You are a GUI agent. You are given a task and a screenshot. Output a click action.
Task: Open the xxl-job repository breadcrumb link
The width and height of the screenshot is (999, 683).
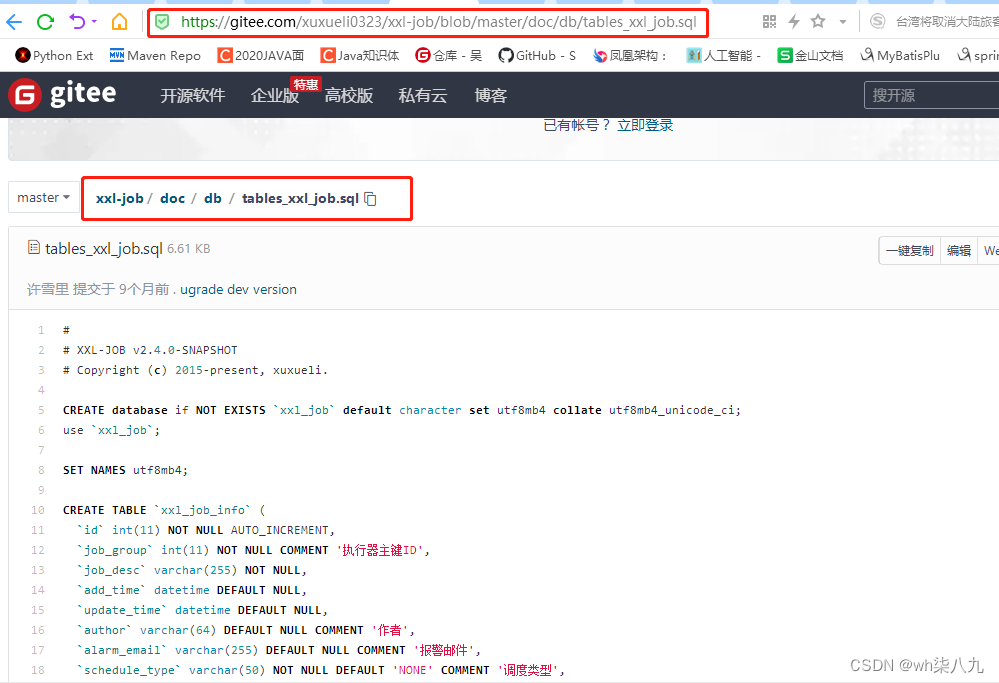click(119, 198)
